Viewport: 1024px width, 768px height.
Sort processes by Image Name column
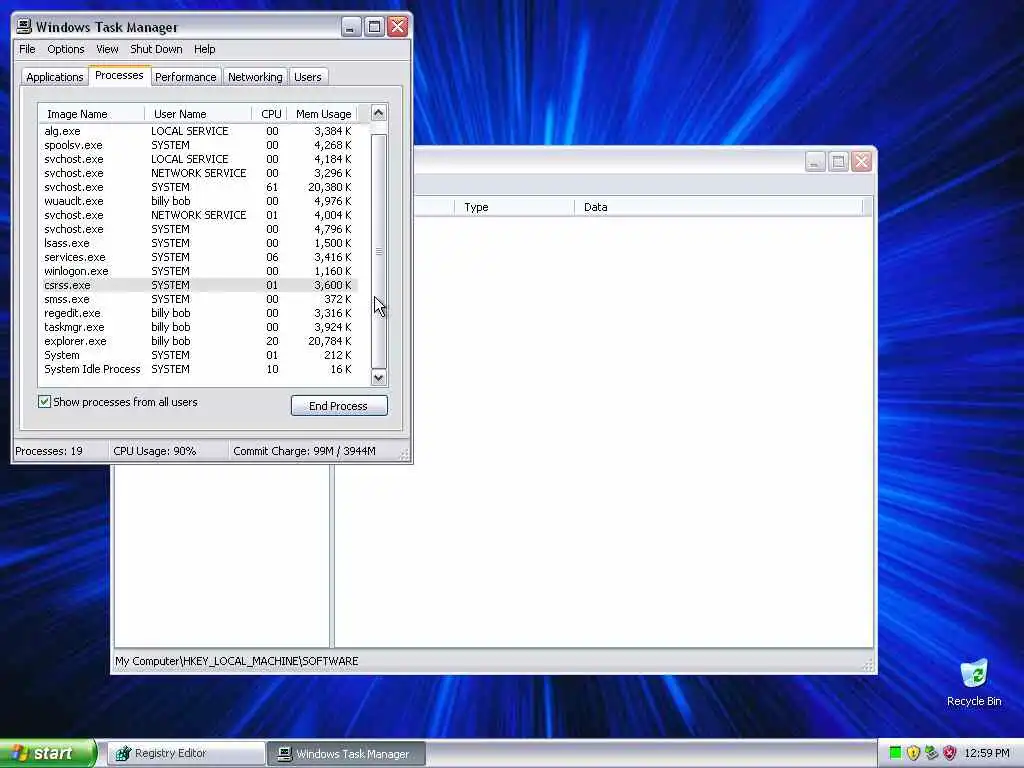(x=91, y=114)
